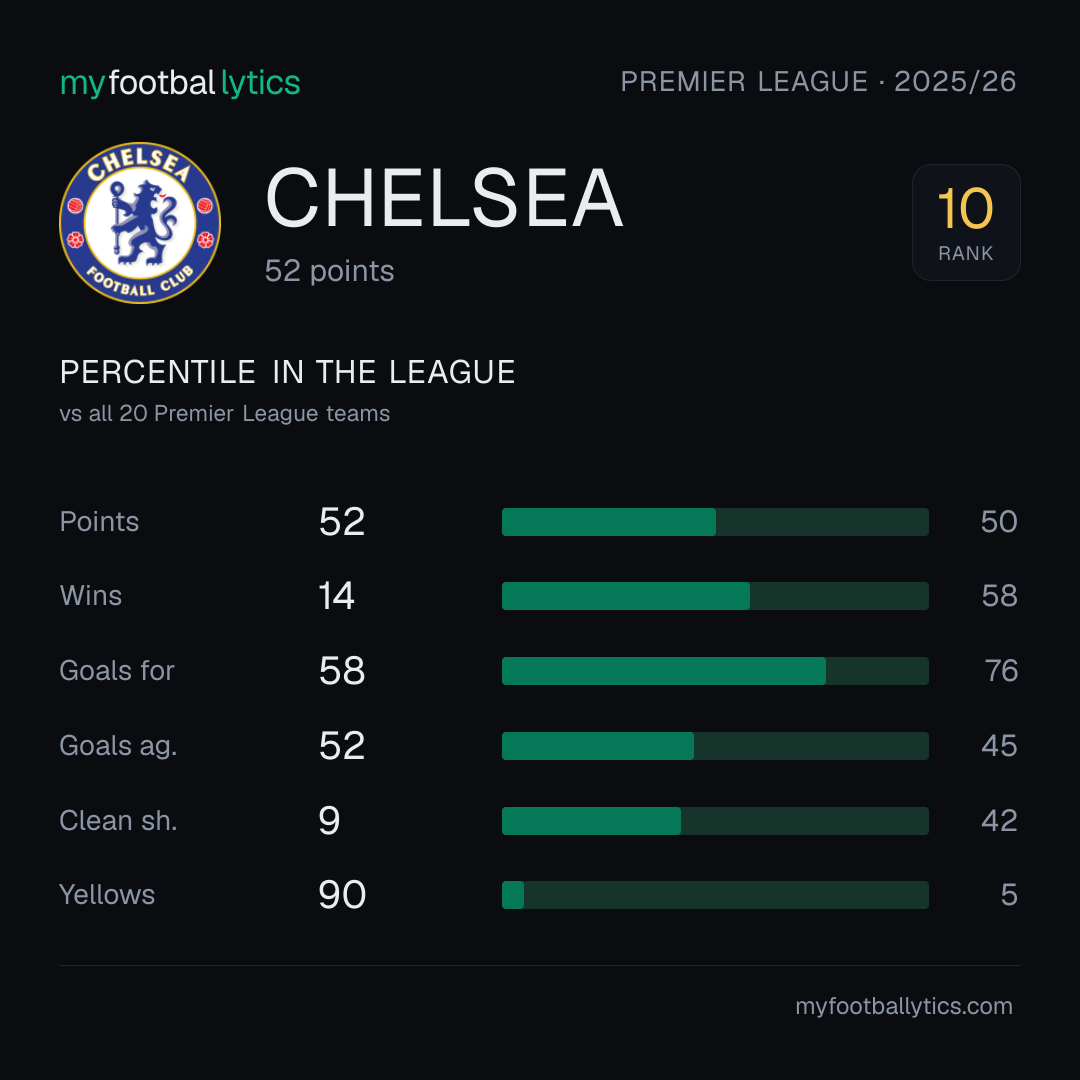Click the Clean sh. percentile bar

(x=715, y=821)
